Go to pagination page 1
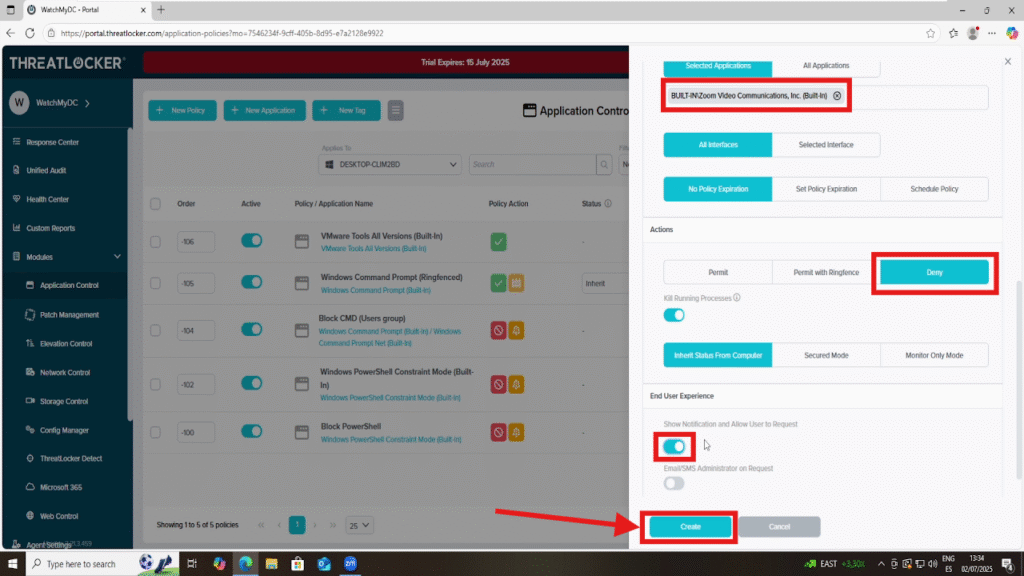Screen dimensions: 1024x576 (x=297, y=525)
